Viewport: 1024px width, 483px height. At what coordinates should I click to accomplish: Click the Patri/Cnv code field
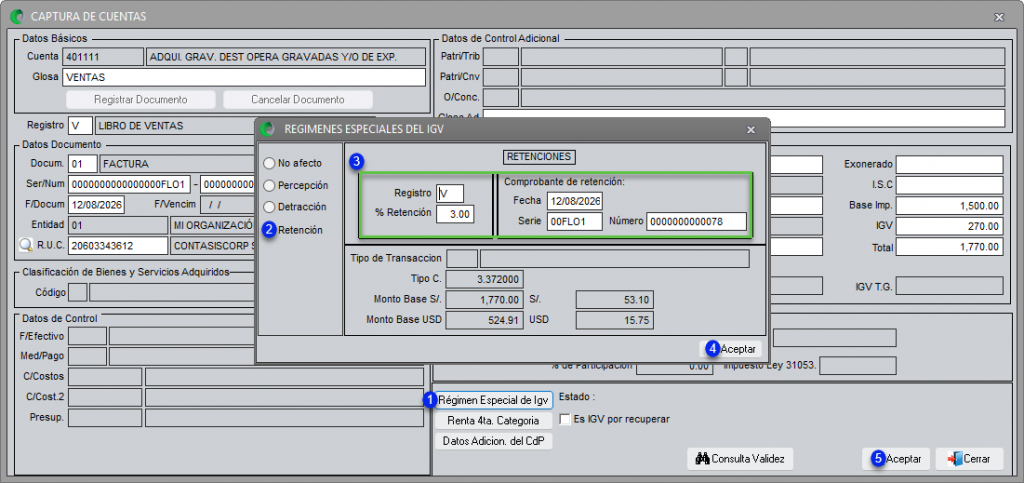[501, 77]
